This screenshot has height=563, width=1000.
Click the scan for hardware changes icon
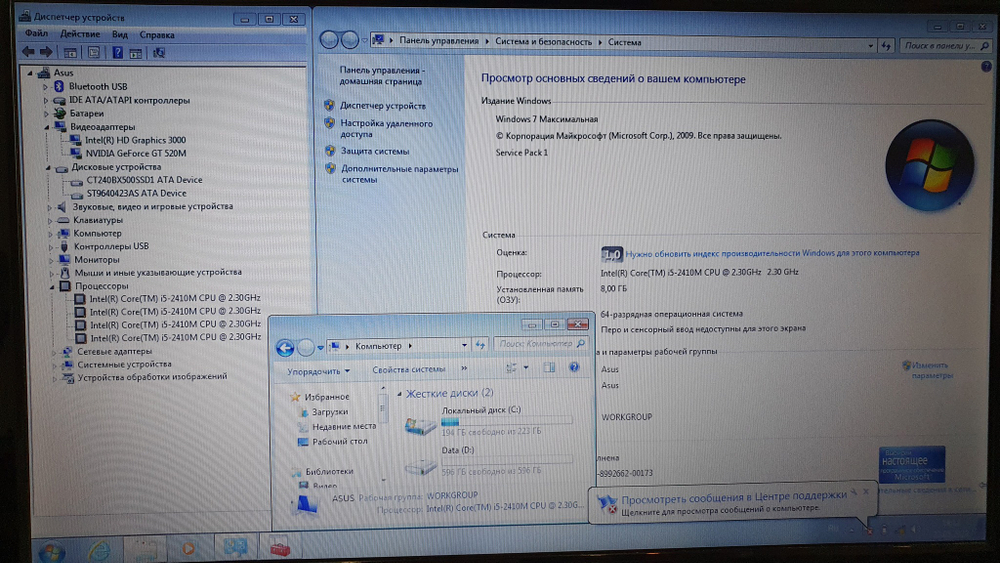click(x=159, y=53)
